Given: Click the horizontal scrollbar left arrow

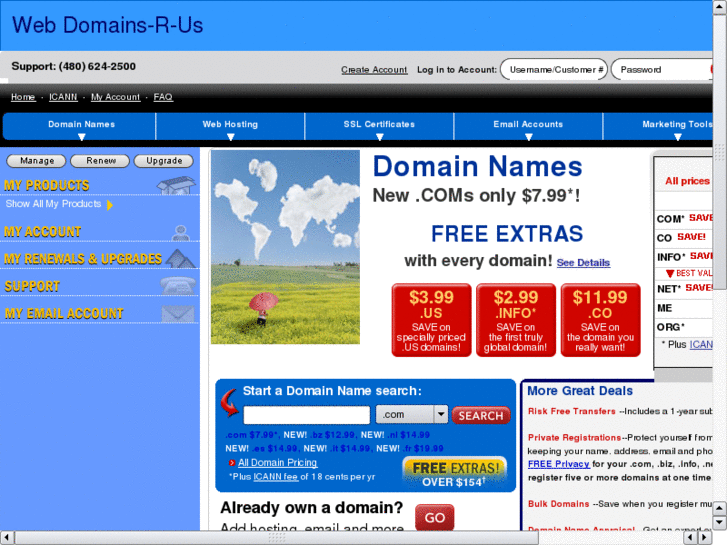Looking at the screenshot, I should point(7,538).
